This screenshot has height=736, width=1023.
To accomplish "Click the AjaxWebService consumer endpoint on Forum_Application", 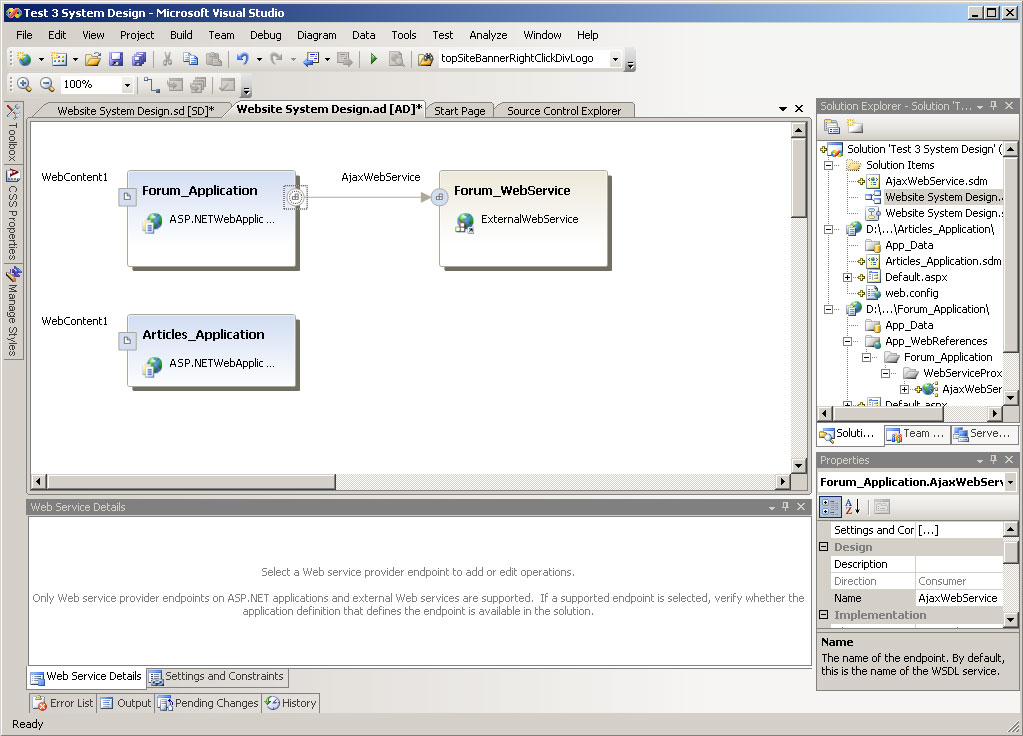I will (x=296, y=196).
